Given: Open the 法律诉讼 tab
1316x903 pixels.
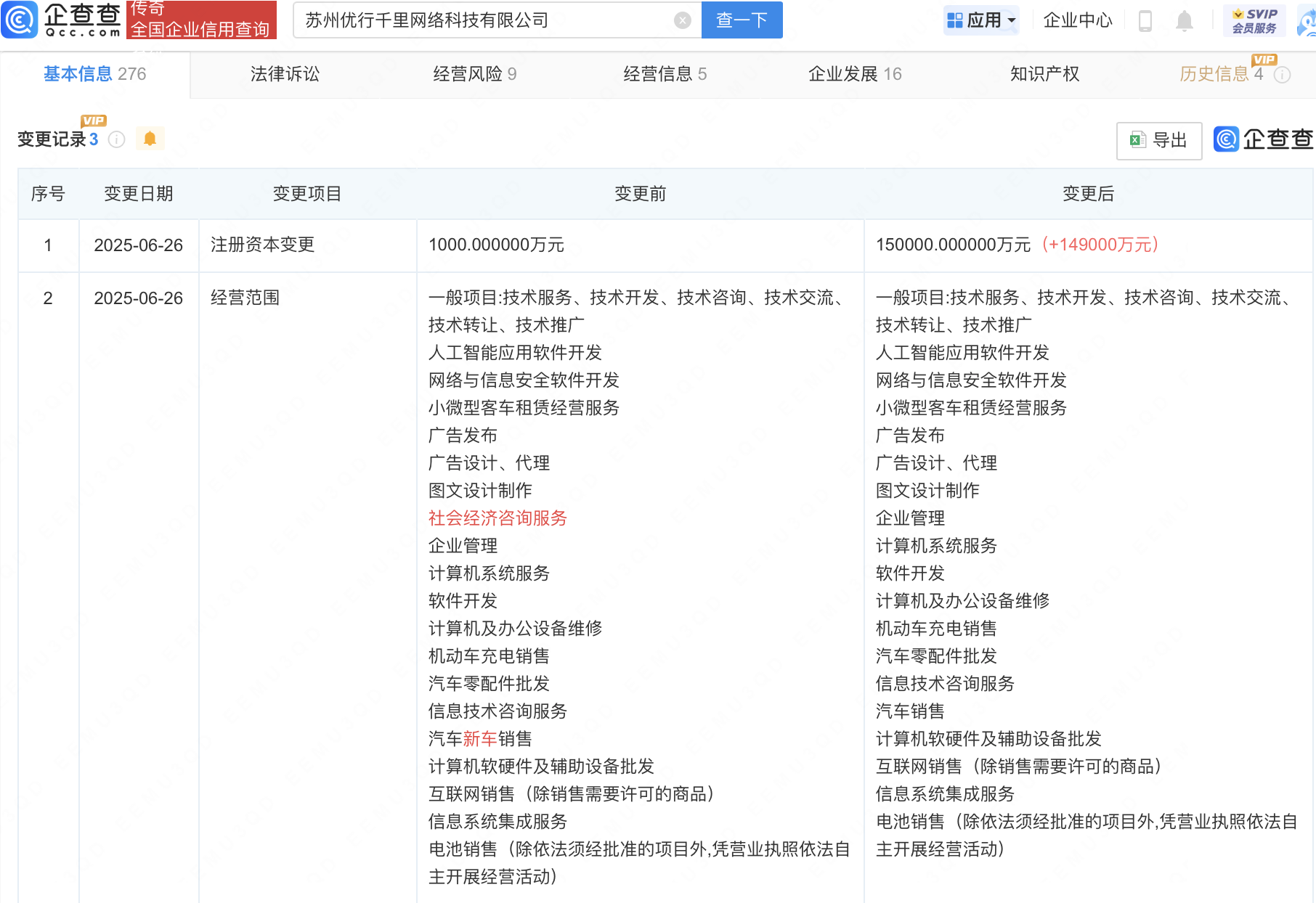Looking at the screenshot, I should [x=285, y=74].
